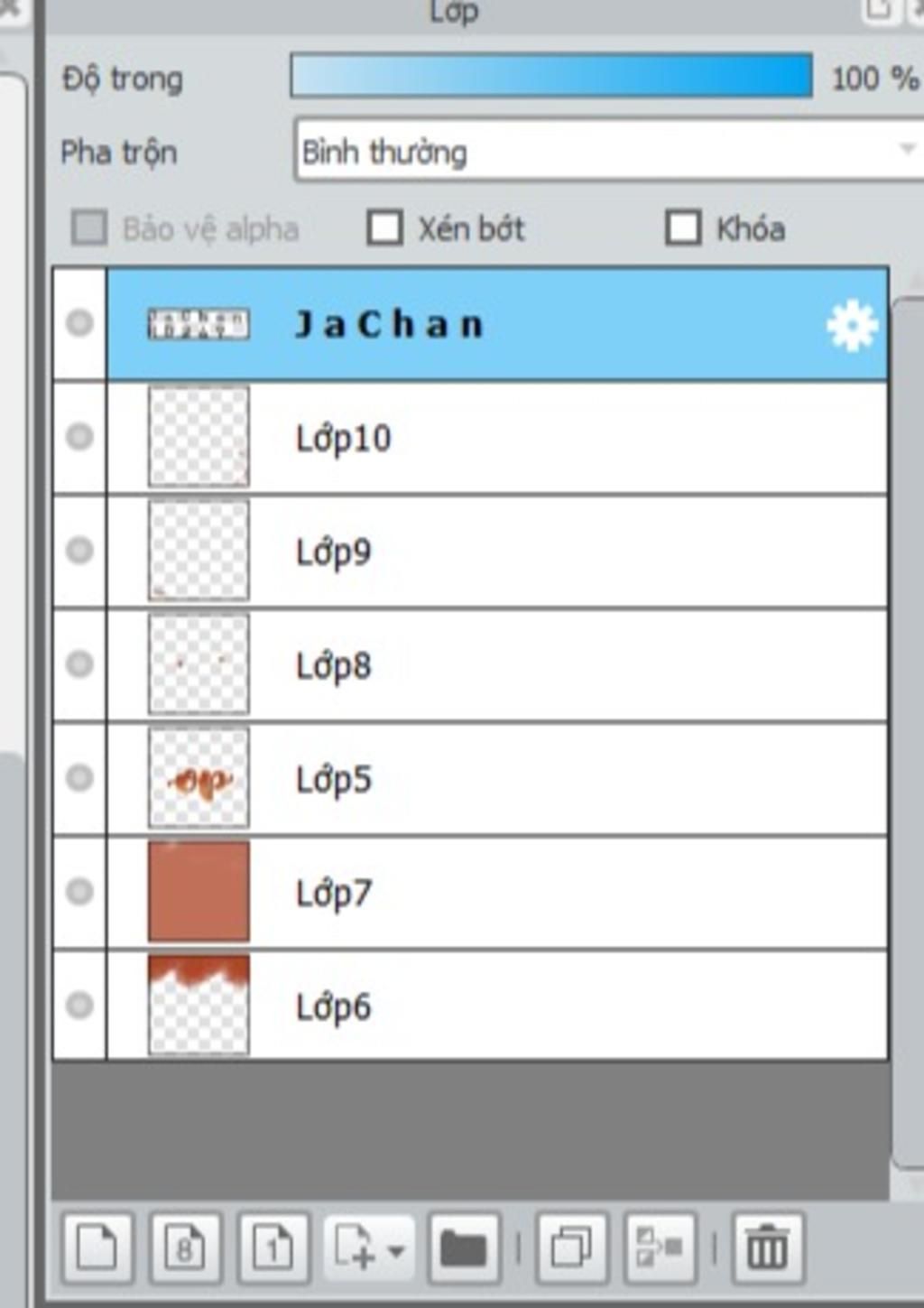Add a new 1-bit layer
924x1308 pixels.
click(x=273, y=1248)
